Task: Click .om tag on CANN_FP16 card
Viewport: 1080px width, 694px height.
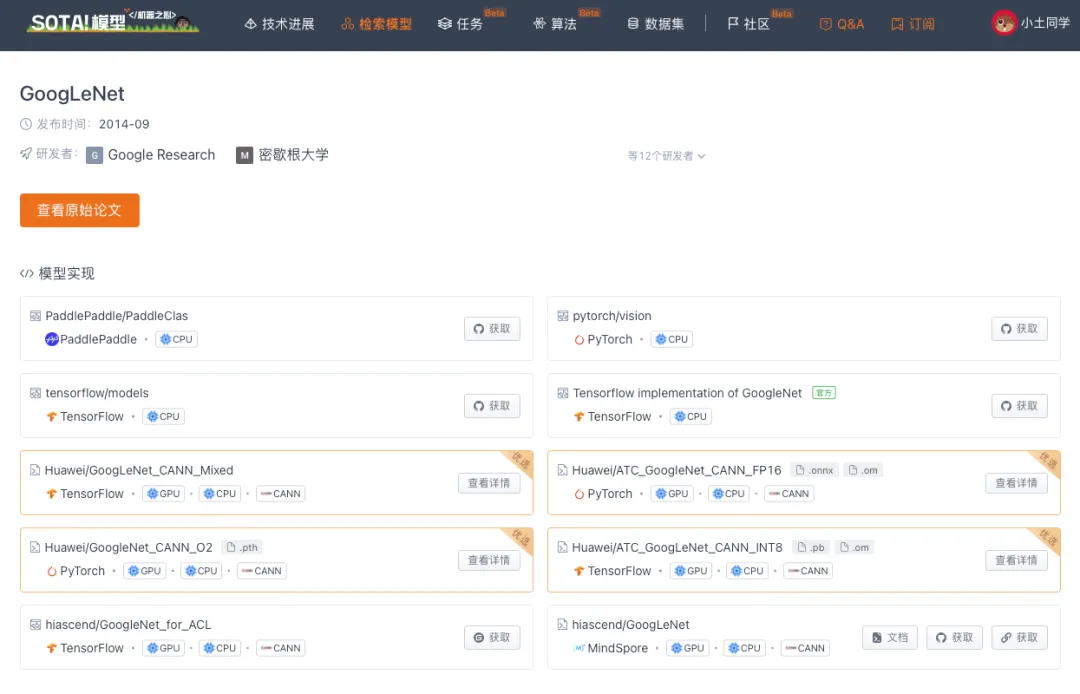Action: click(863, 470)
